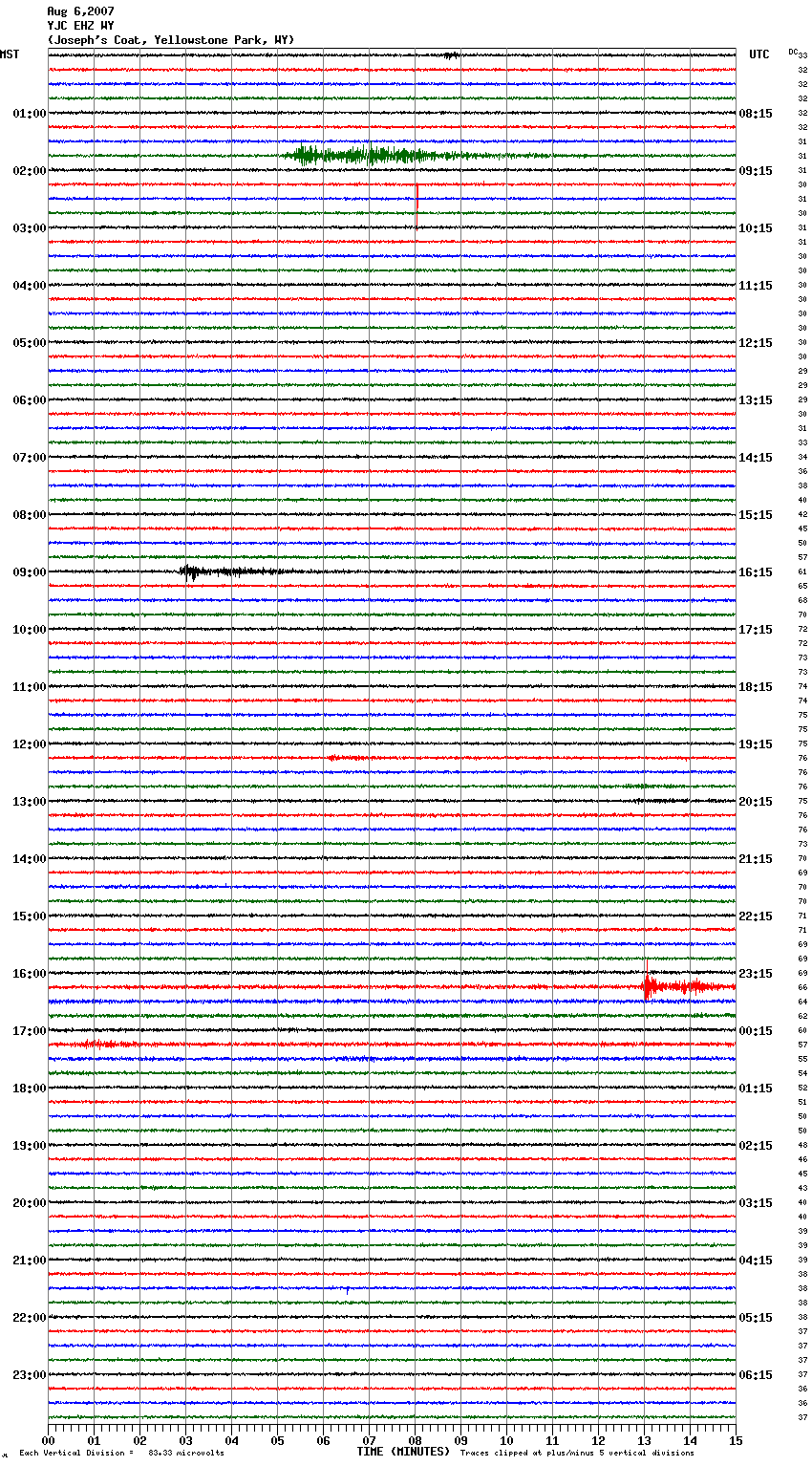Click the "83.33 microvolts" vertical division note
The image size is (812, 1466).
point(186,1453)
